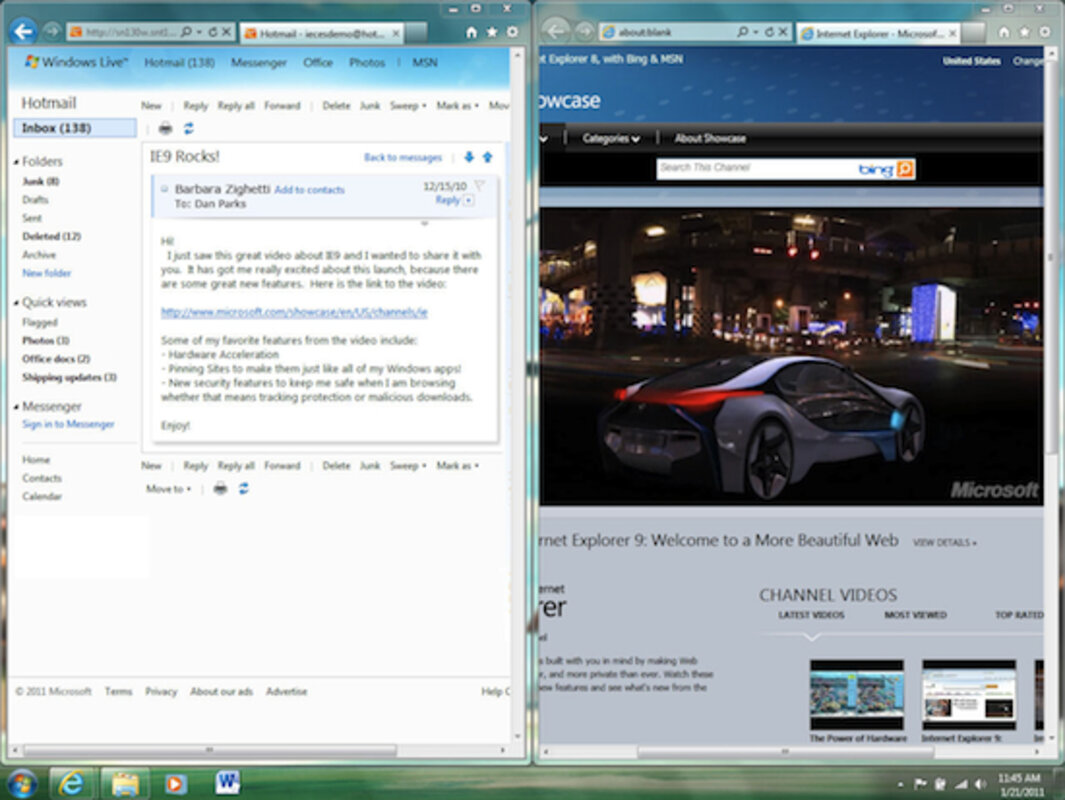Open Move to dropdown below the message
Image resolution: width=1065 pixels, height=800 pixels.
point(168,489)
